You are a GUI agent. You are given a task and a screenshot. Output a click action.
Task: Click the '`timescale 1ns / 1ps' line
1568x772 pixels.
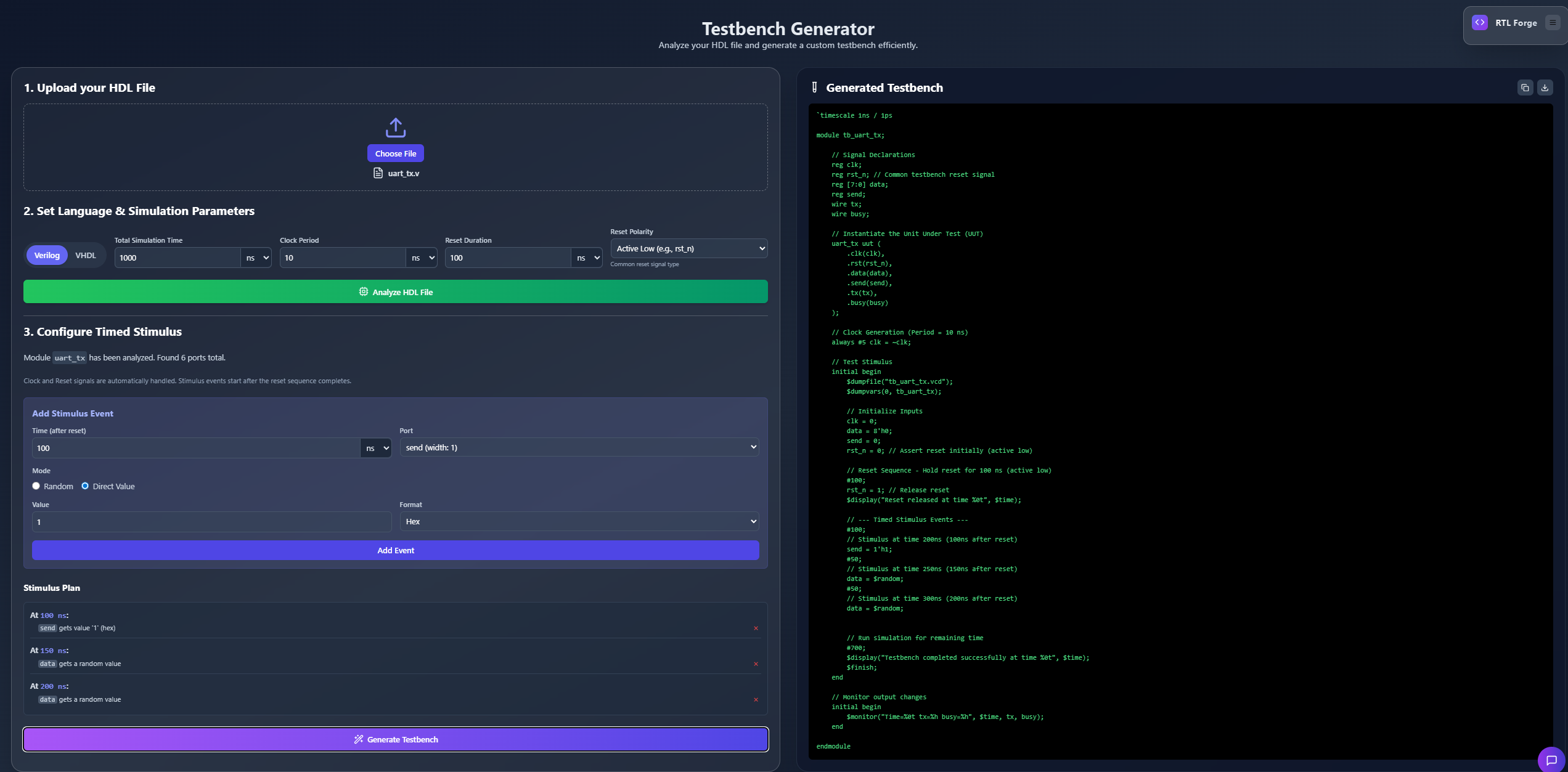click(854, 115)
